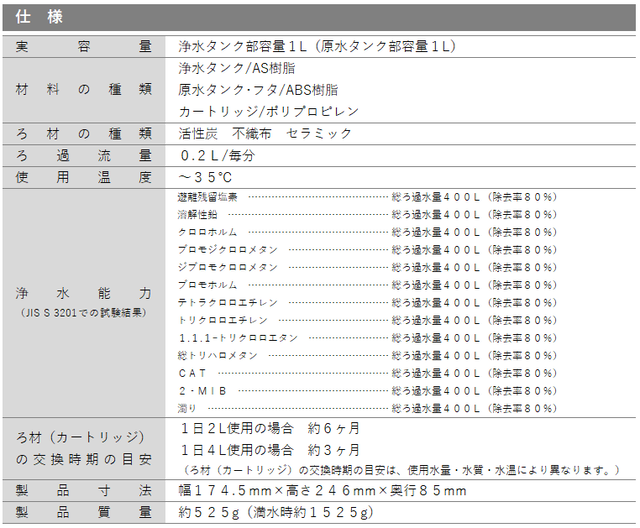
Task: Click ブロモホルム substance name
Action: [x=207, y=285]
